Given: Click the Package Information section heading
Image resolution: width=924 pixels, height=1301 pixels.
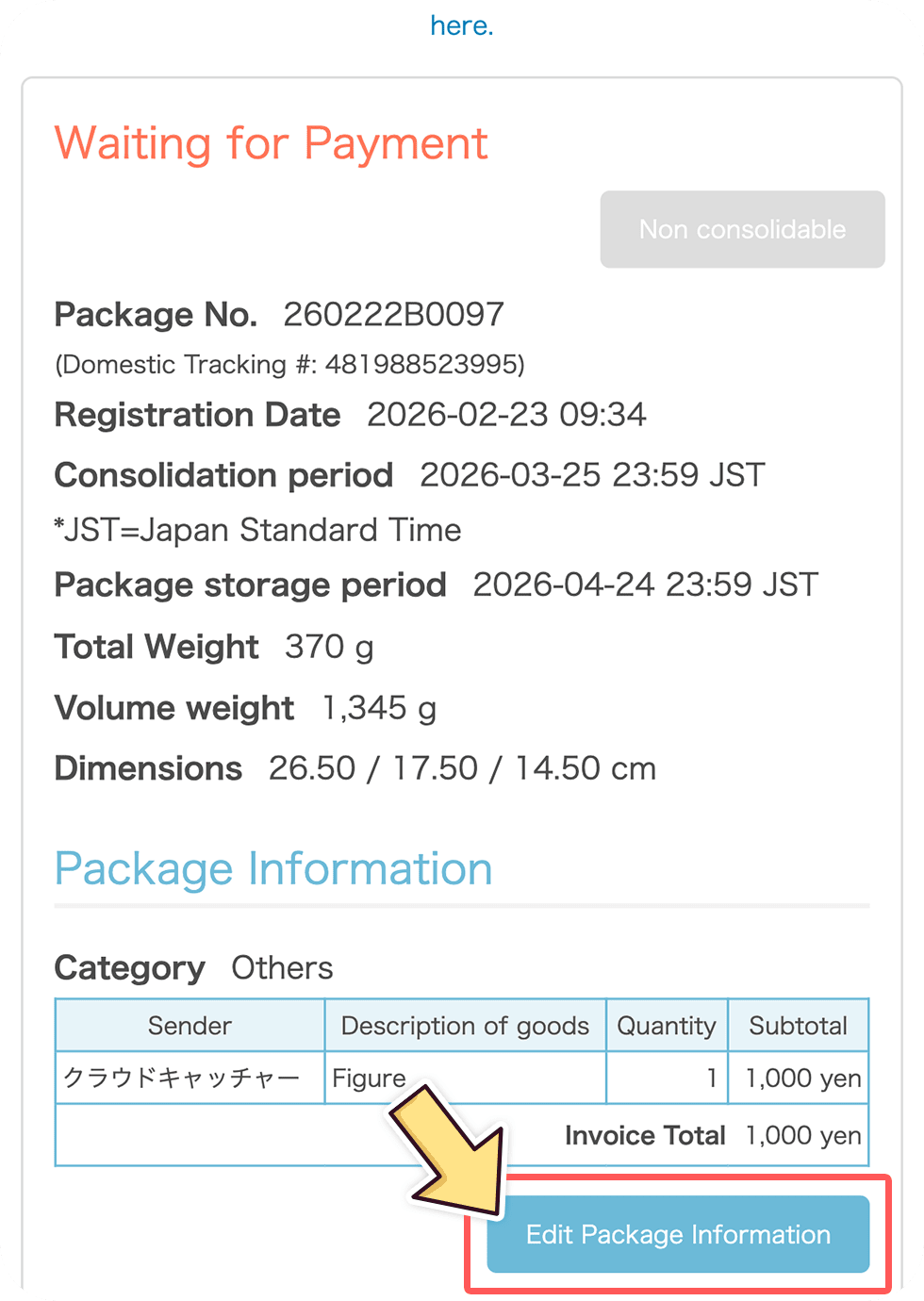Looking at the screenshot, I should 273,868.
